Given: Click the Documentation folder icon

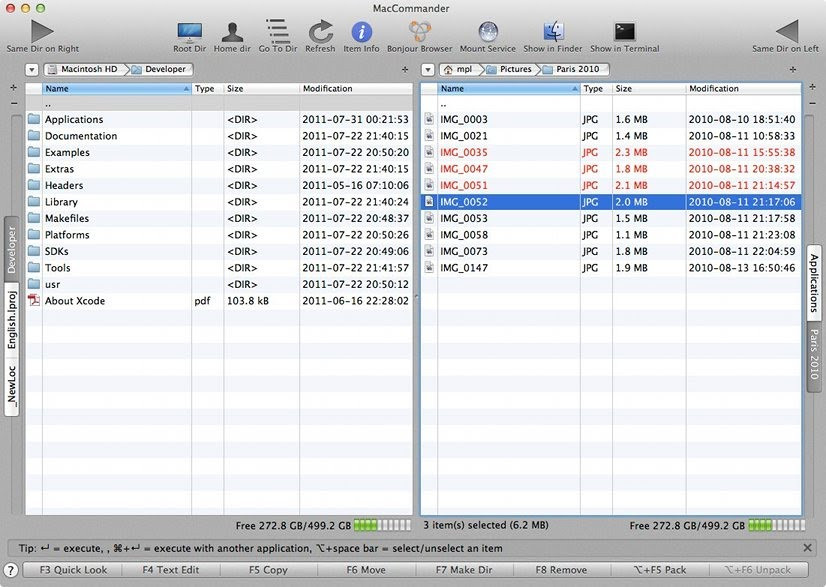Looking at the screenshot, I should pos(34,135).
